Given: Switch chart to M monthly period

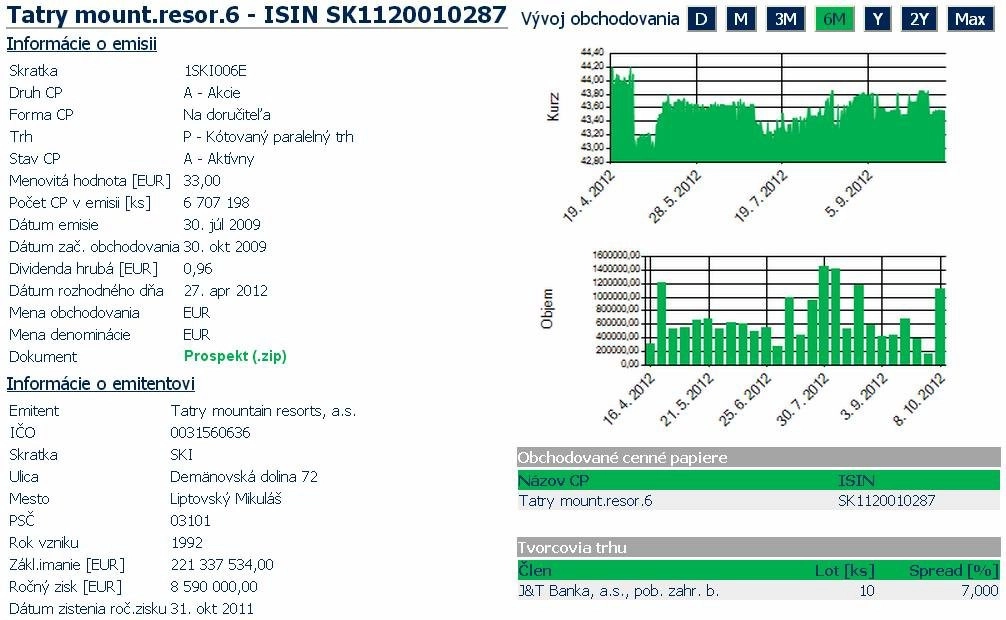Looking at the screenshot, I should pos(740,19).
